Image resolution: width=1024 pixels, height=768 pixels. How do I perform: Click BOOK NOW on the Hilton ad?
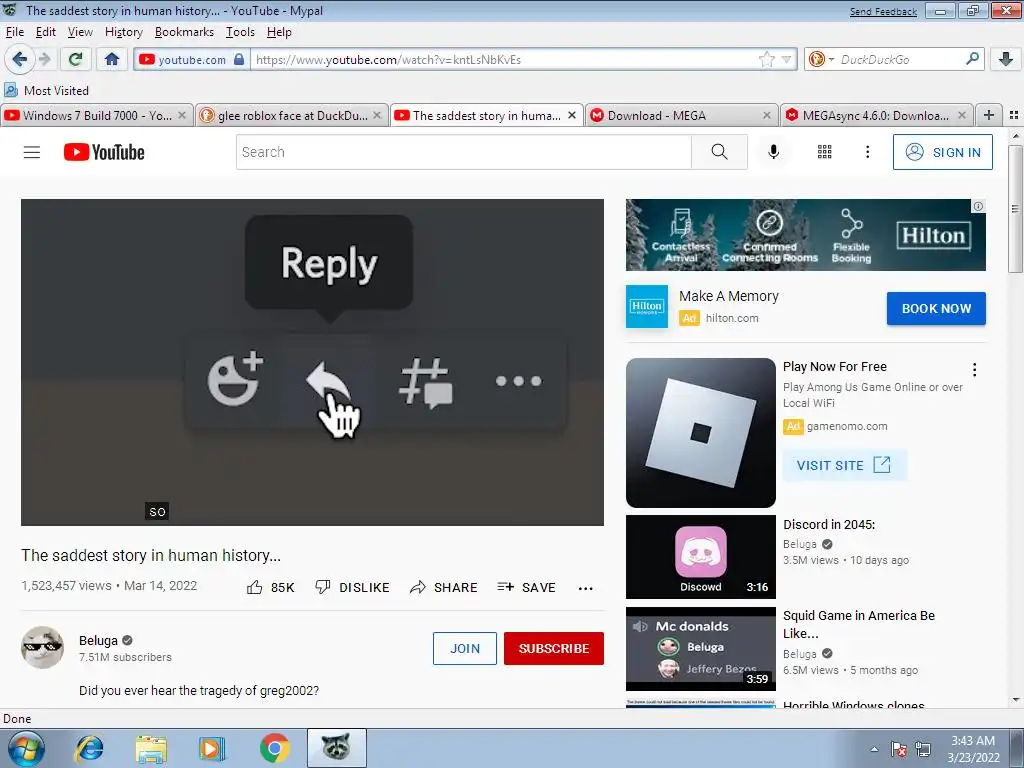[x=936, y=308]
